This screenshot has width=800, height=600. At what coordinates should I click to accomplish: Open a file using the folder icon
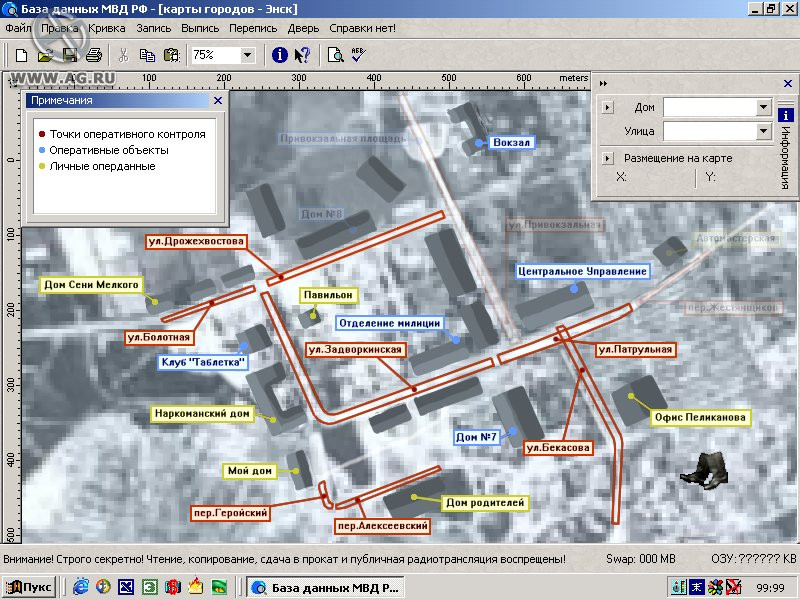pyautogui.click(x=45, y=55)
